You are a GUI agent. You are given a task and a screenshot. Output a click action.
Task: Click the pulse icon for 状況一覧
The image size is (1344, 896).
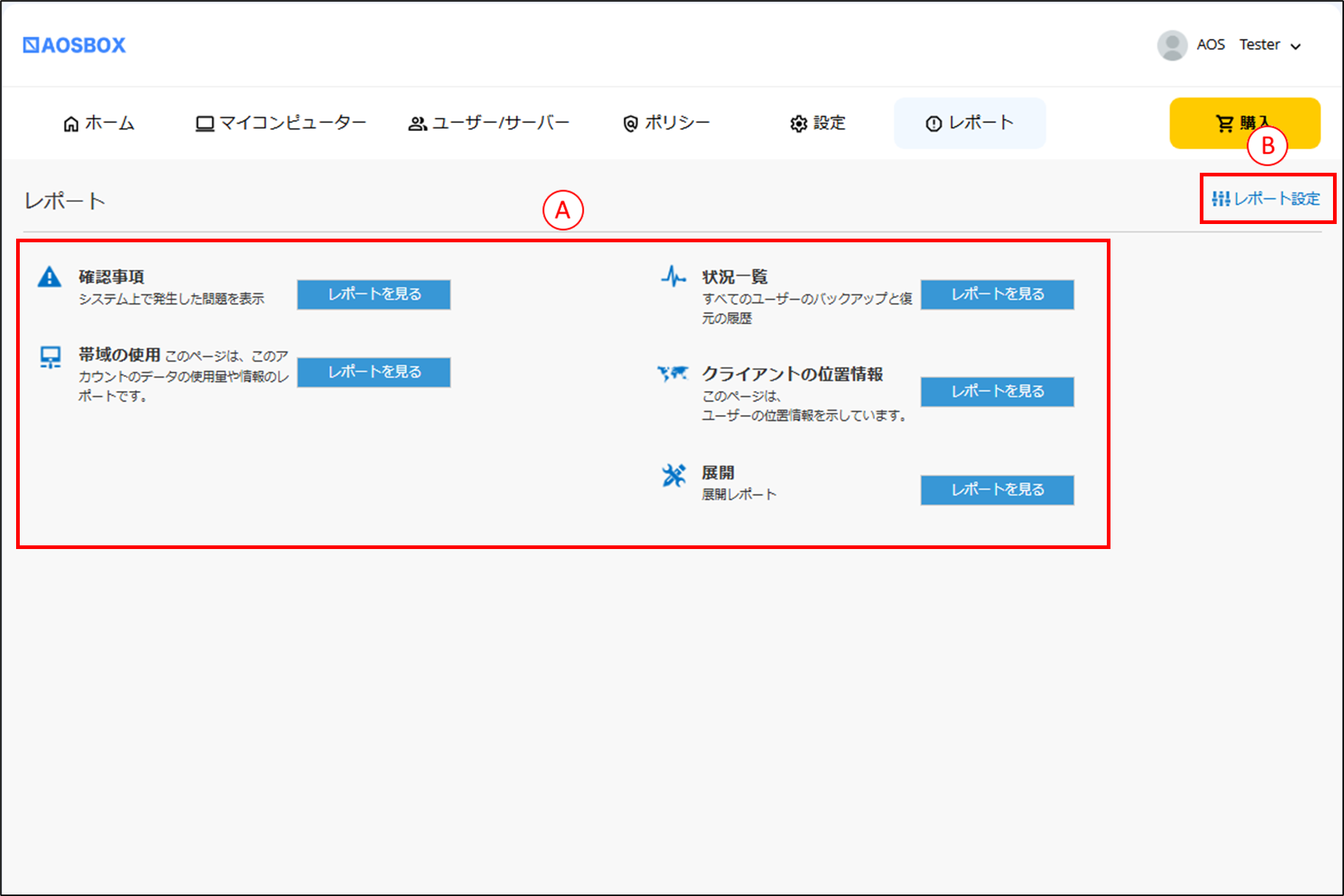(x=673, y=276)
